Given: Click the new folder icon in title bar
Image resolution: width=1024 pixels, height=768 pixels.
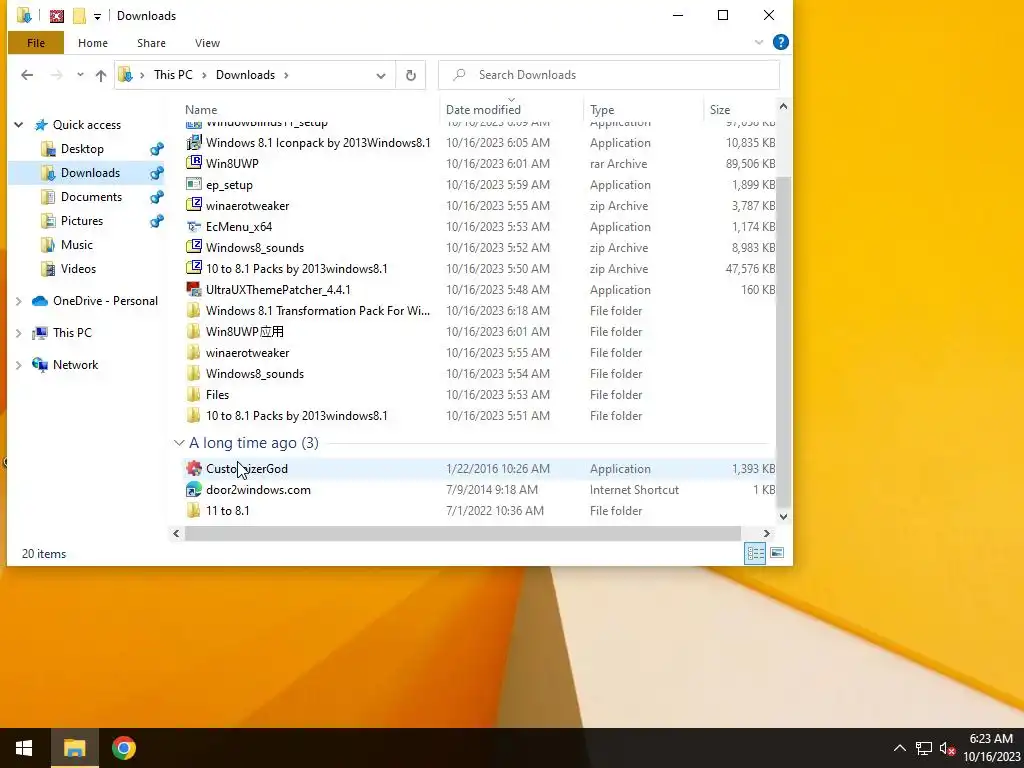Looking at the screenshot, I should [79, 16].
